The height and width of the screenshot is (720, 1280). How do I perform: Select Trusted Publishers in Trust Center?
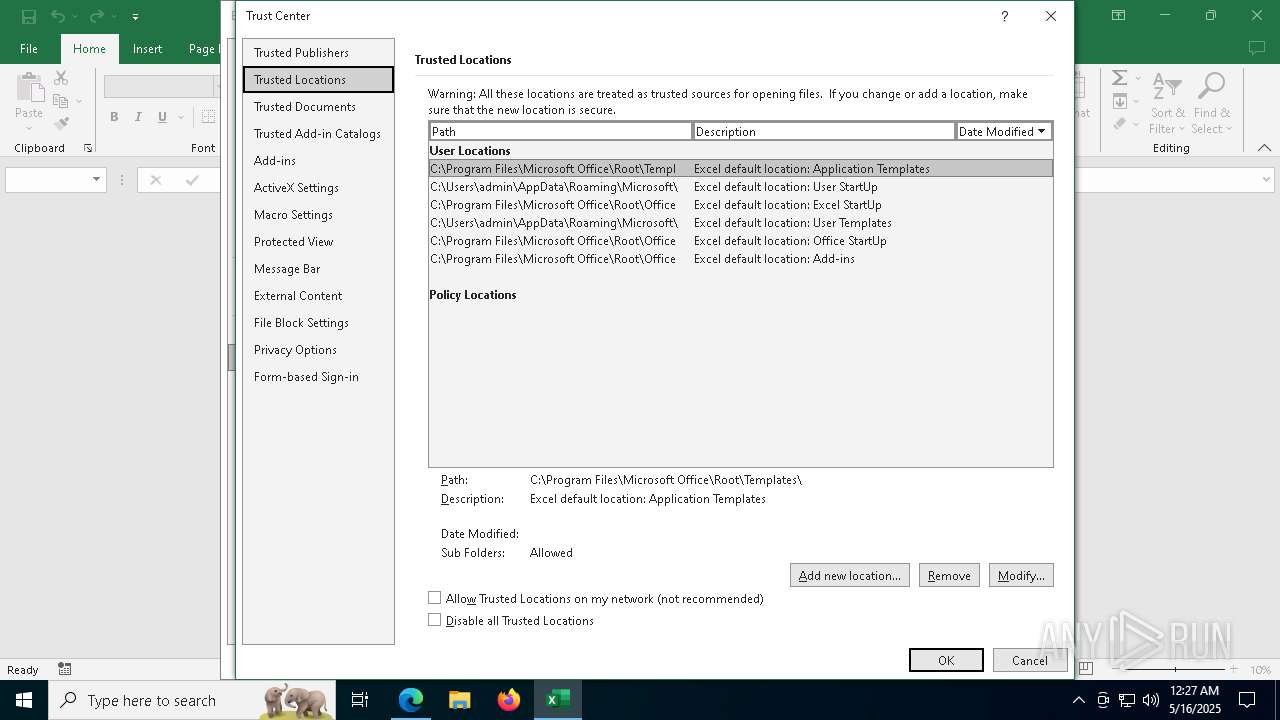point(318,53)
